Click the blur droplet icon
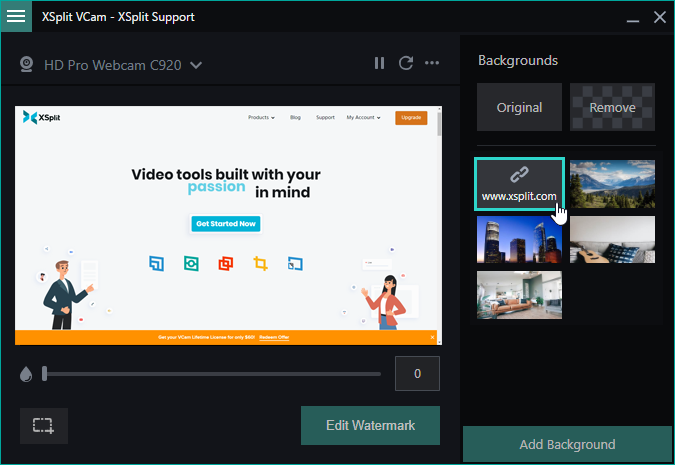Viewport: 675px width, 465px height. tap(26, 374)
